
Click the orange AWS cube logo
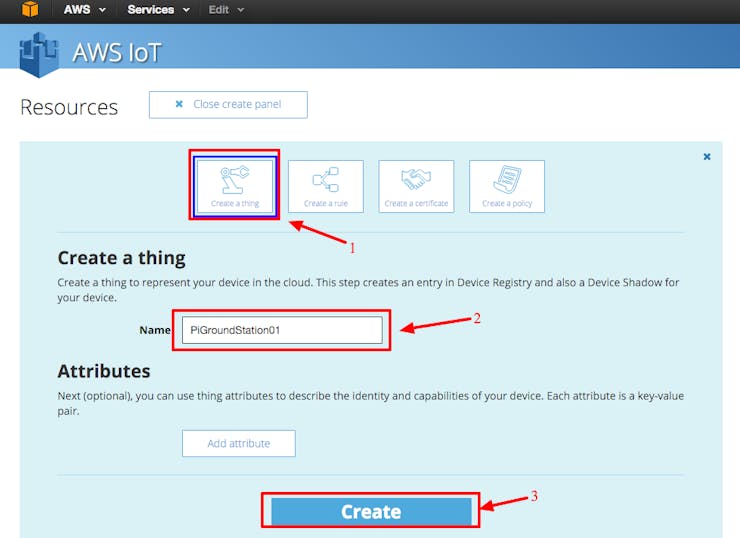tap(30, 9)
